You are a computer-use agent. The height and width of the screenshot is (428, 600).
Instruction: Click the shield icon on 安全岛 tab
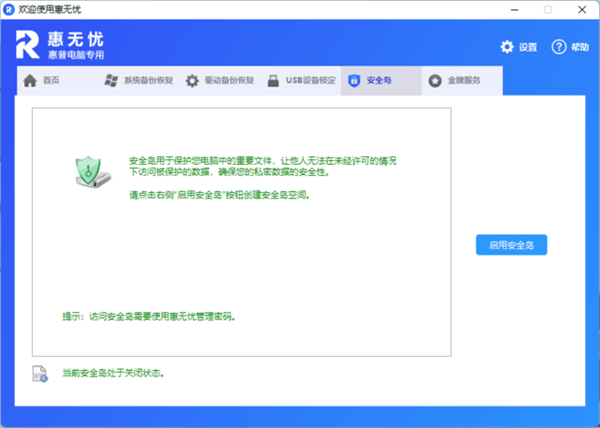click(x=353, y=81)
